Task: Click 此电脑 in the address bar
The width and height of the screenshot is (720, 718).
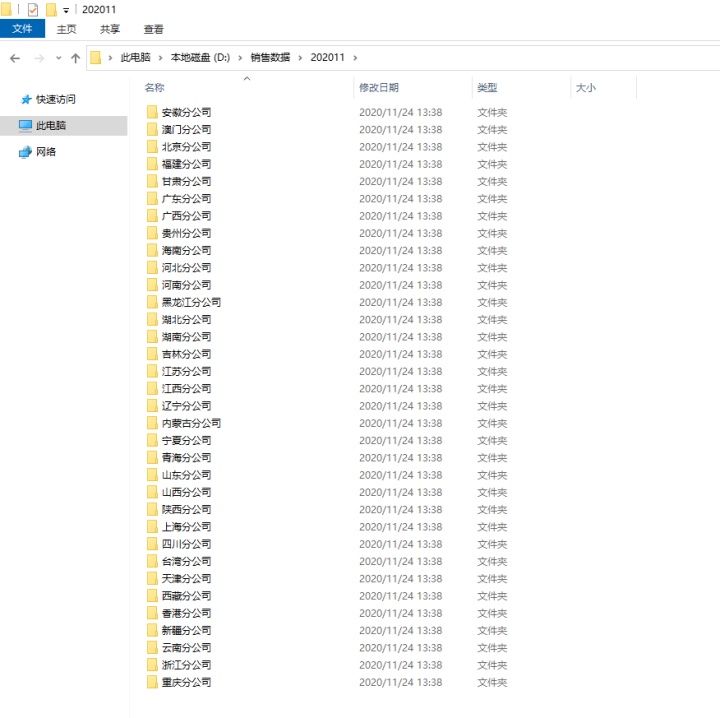Action: tap(135, 57)
